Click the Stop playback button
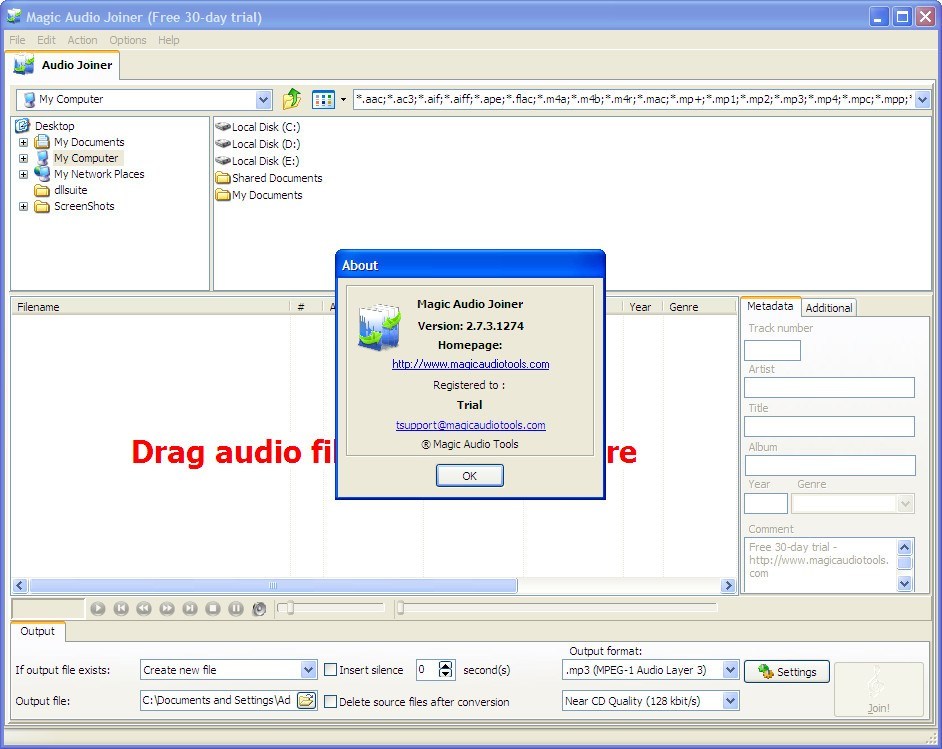 pos(213,608)
